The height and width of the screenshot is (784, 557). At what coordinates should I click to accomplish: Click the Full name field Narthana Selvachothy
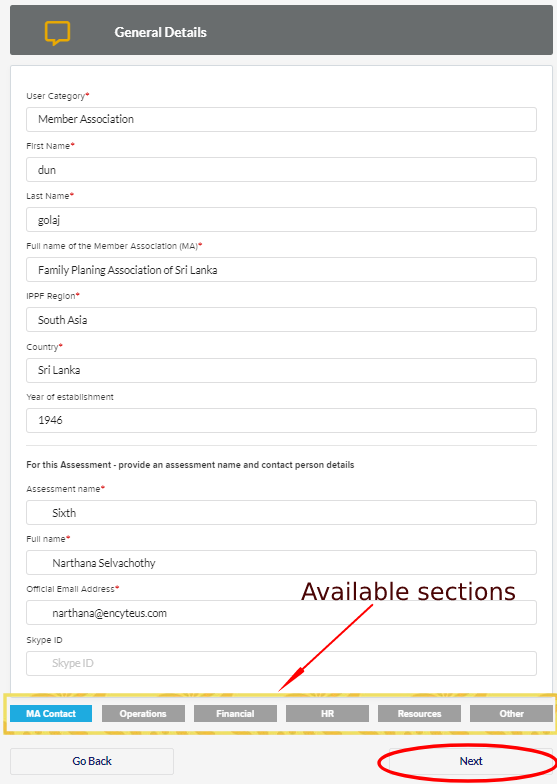pyautogui.click(x=282, y=562)
